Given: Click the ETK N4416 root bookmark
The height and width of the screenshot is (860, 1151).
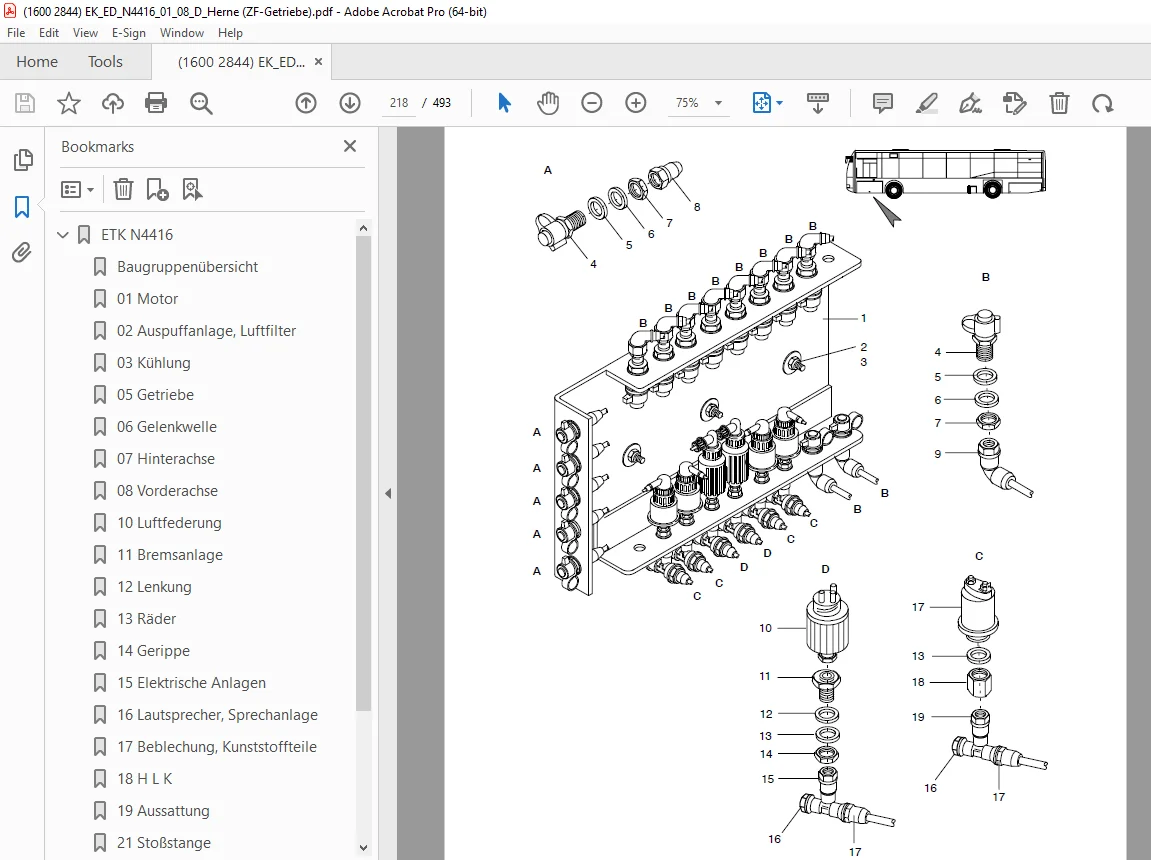Looking at the screenshot, I should click(x=137, y=235).
